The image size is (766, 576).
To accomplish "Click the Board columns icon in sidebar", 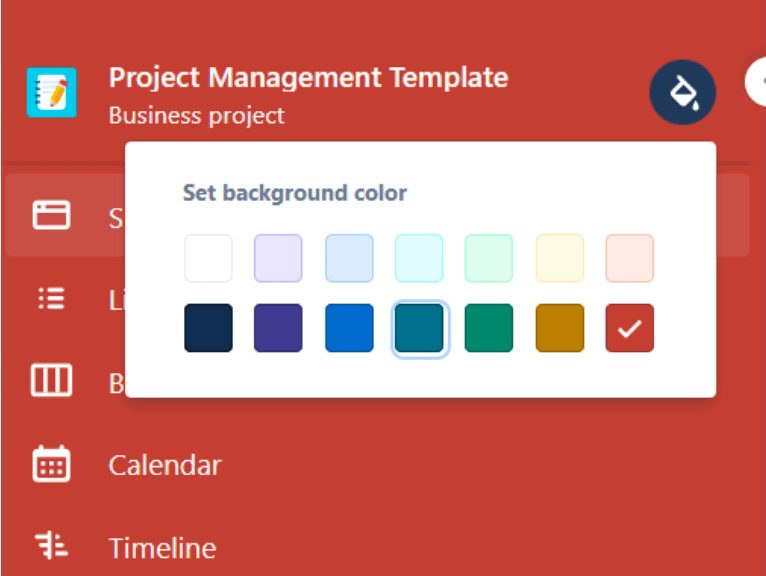I will (x=51, y=382).
